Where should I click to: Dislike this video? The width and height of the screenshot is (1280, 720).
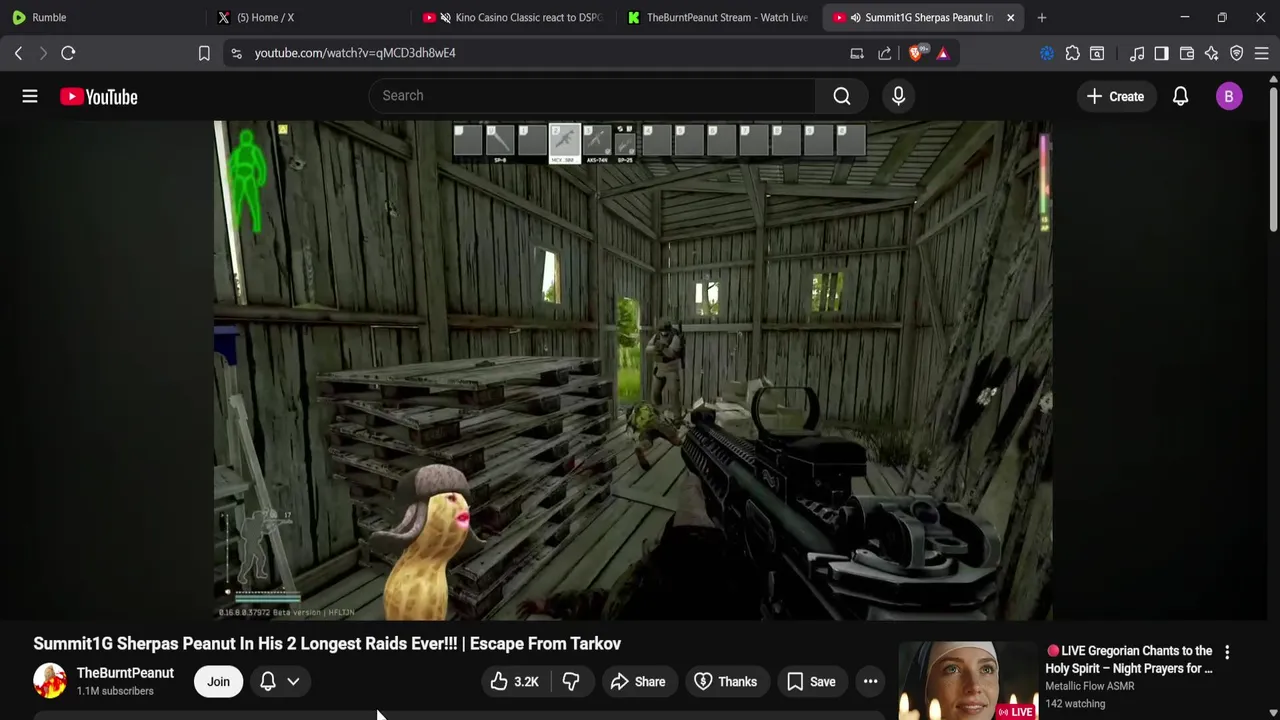pyautogui.click(x=571, y=682)
